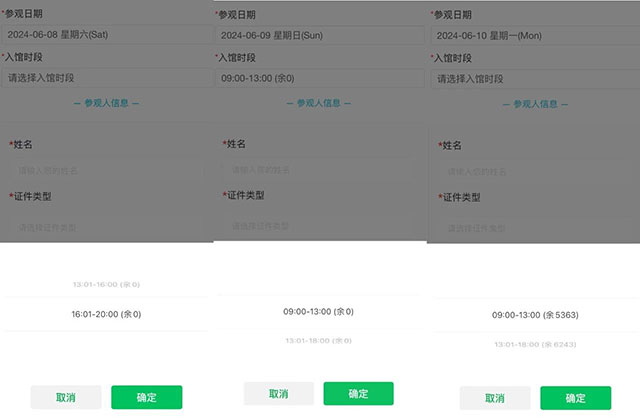The image size is (640, 420).
Task: Click 姓名 input in the 2024-06-09 panel
Action: [x=320, y=170]
